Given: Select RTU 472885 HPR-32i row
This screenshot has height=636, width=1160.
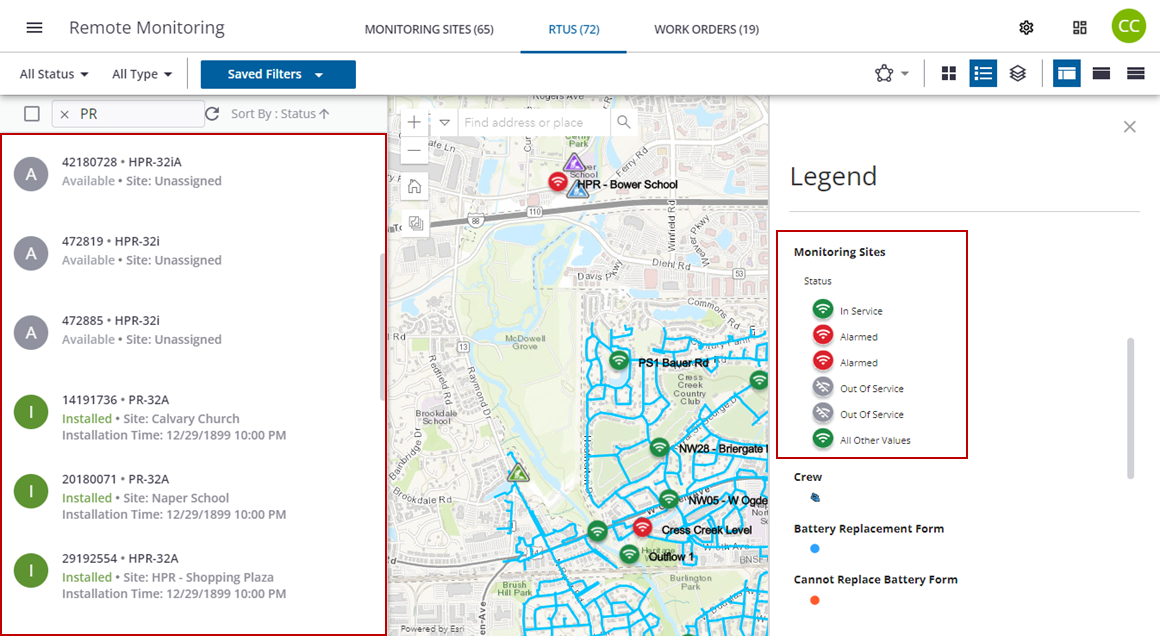Looking at the screenshot, I should [194, 331].
